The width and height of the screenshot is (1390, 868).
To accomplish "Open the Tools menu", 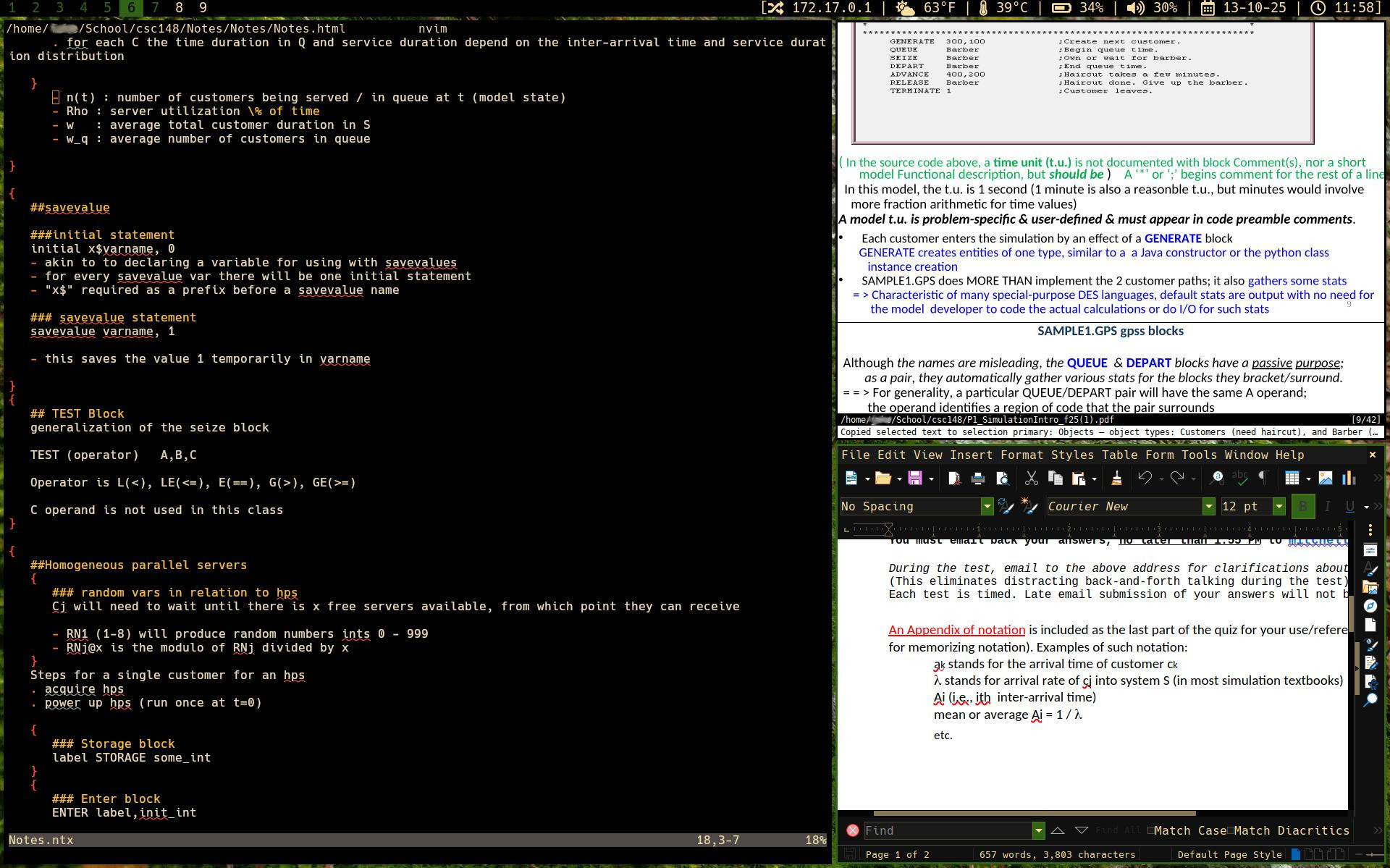I will [1199, 455].
